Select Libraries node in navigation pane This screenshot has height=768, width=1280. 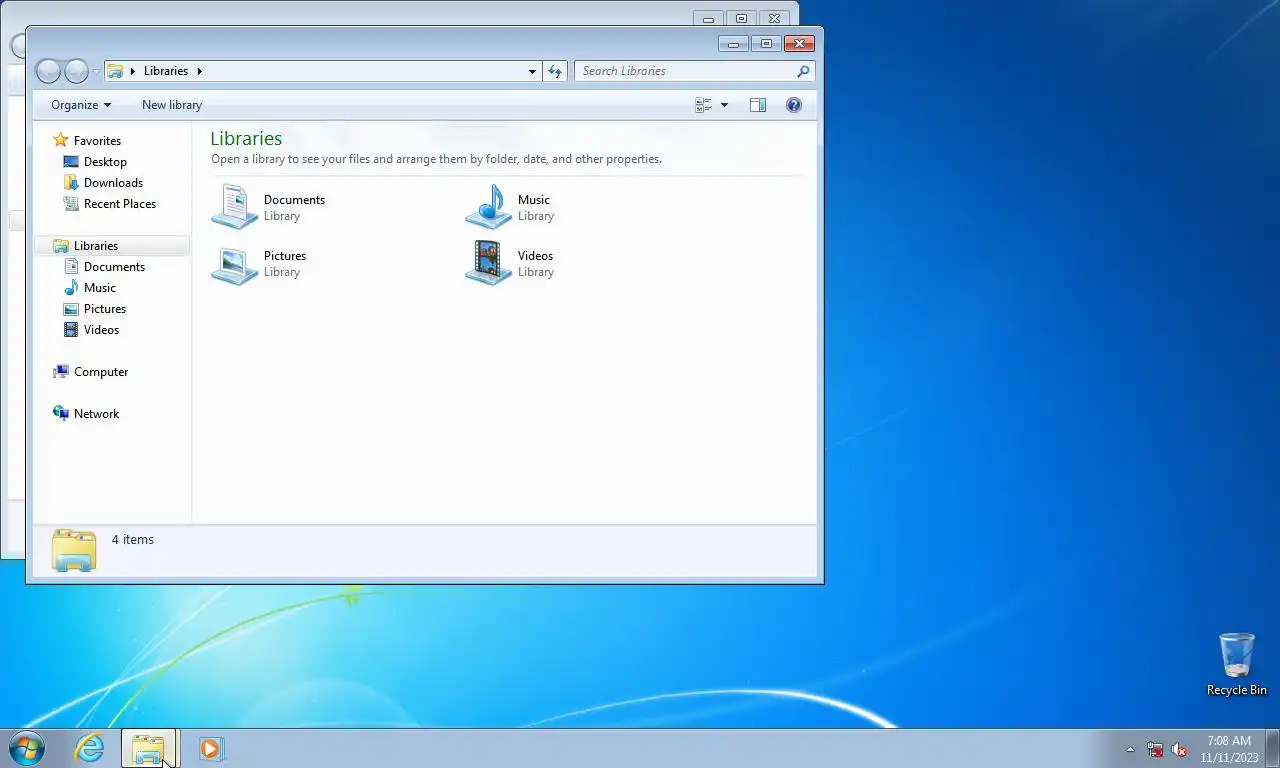click(x=112, y=246)
